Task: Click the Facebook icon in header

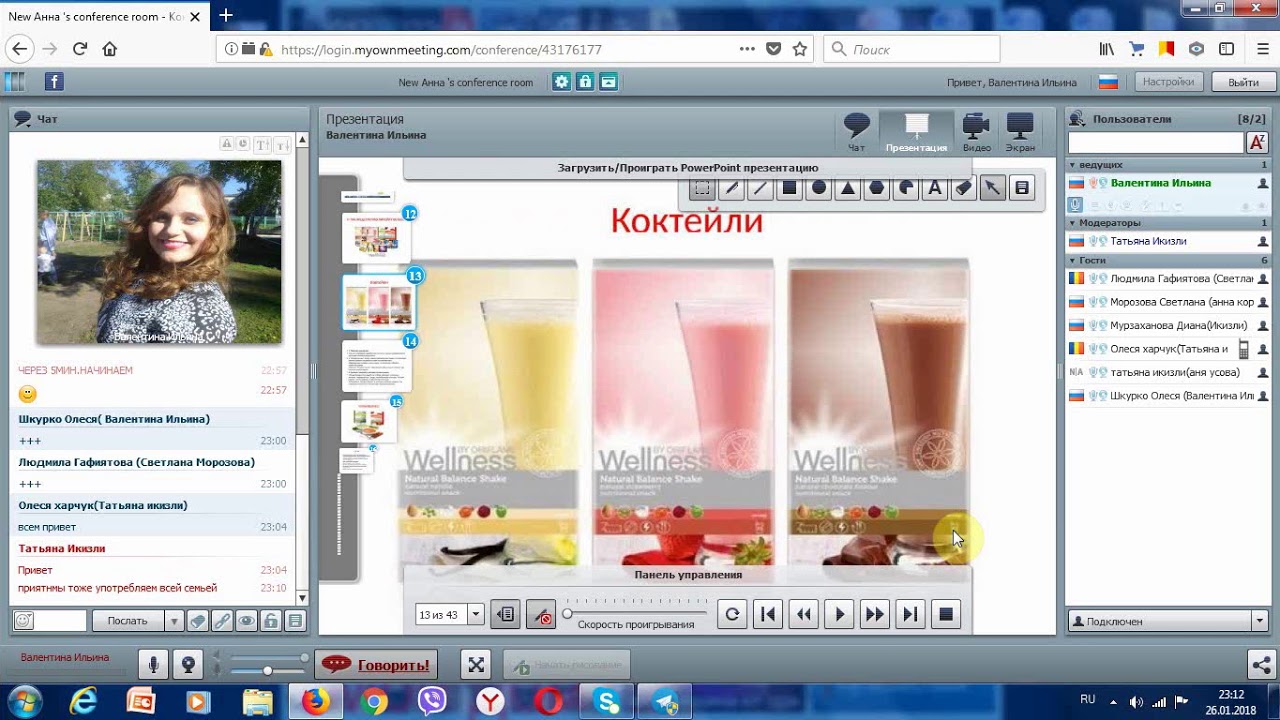Action: 54,82
